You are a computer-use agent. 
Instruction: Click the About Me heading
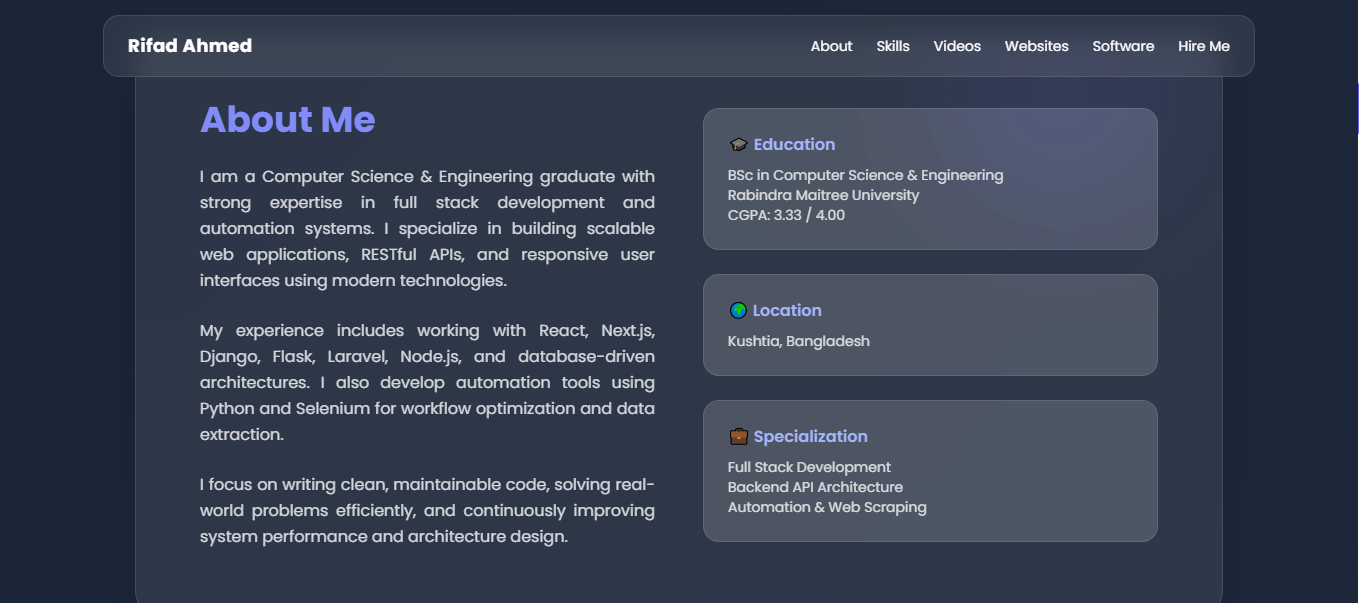[x=288, y=120]
